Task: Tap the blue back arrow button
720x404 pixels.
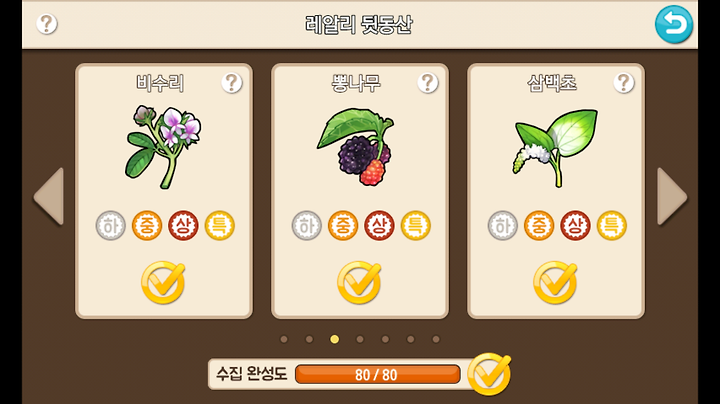Action: coord(674,24)
